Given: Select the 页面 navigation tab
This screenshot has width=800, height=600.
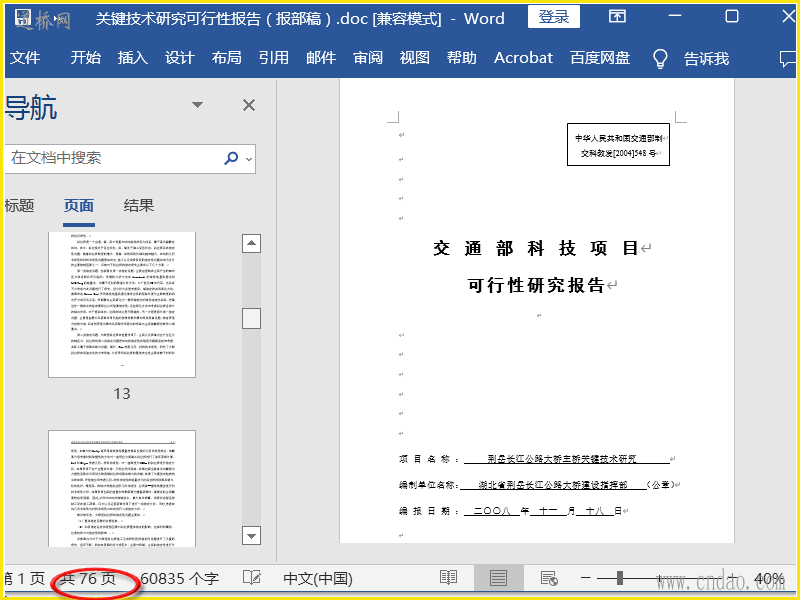Looking at the screenshot, I should pyautogui.click(x=79, y=206).
